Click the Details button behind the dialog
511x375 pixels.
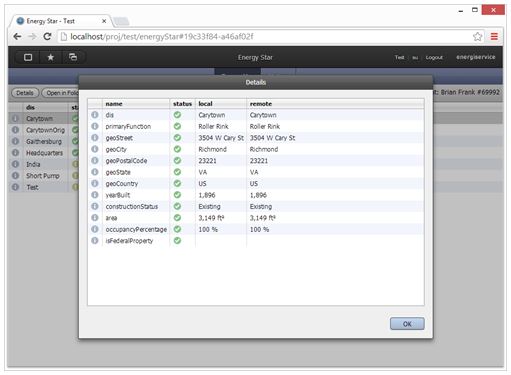[25, 93]
